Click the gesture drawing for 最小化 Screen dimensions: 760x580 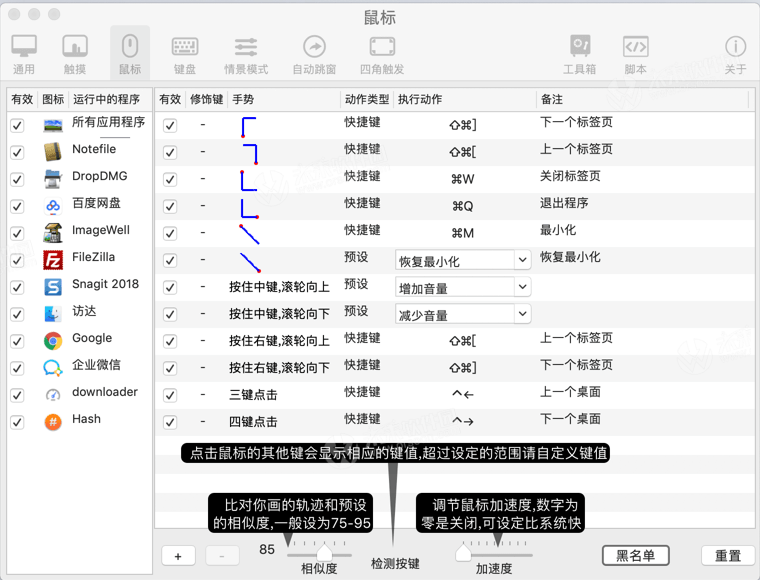(x=249, y=234)
